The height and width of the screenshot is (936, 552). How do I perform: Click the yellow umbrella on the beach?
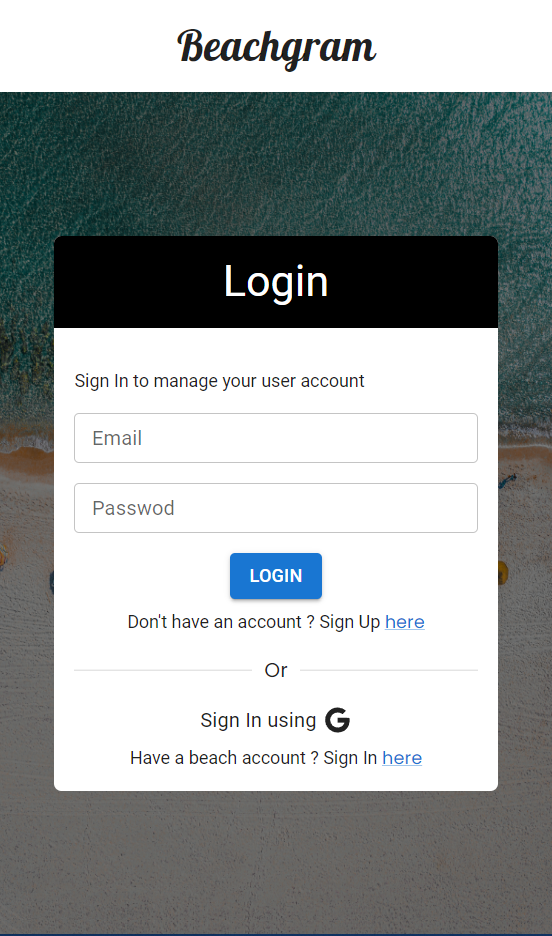[502, 573]
